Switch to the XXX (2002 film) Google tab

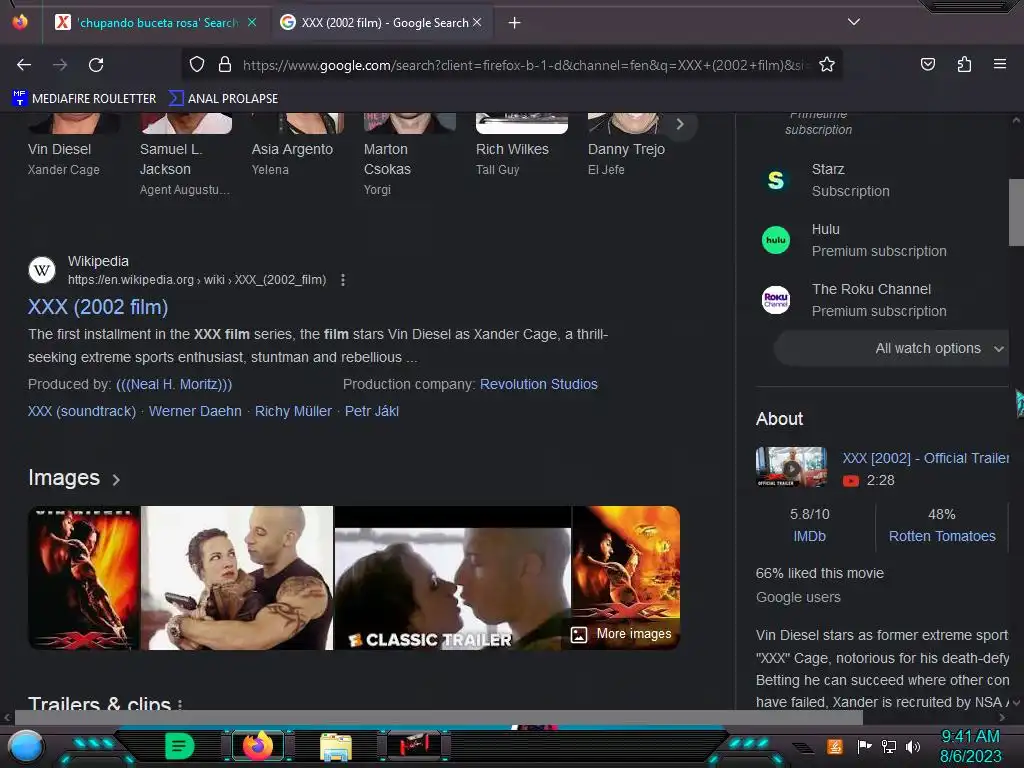pos(382,23)
